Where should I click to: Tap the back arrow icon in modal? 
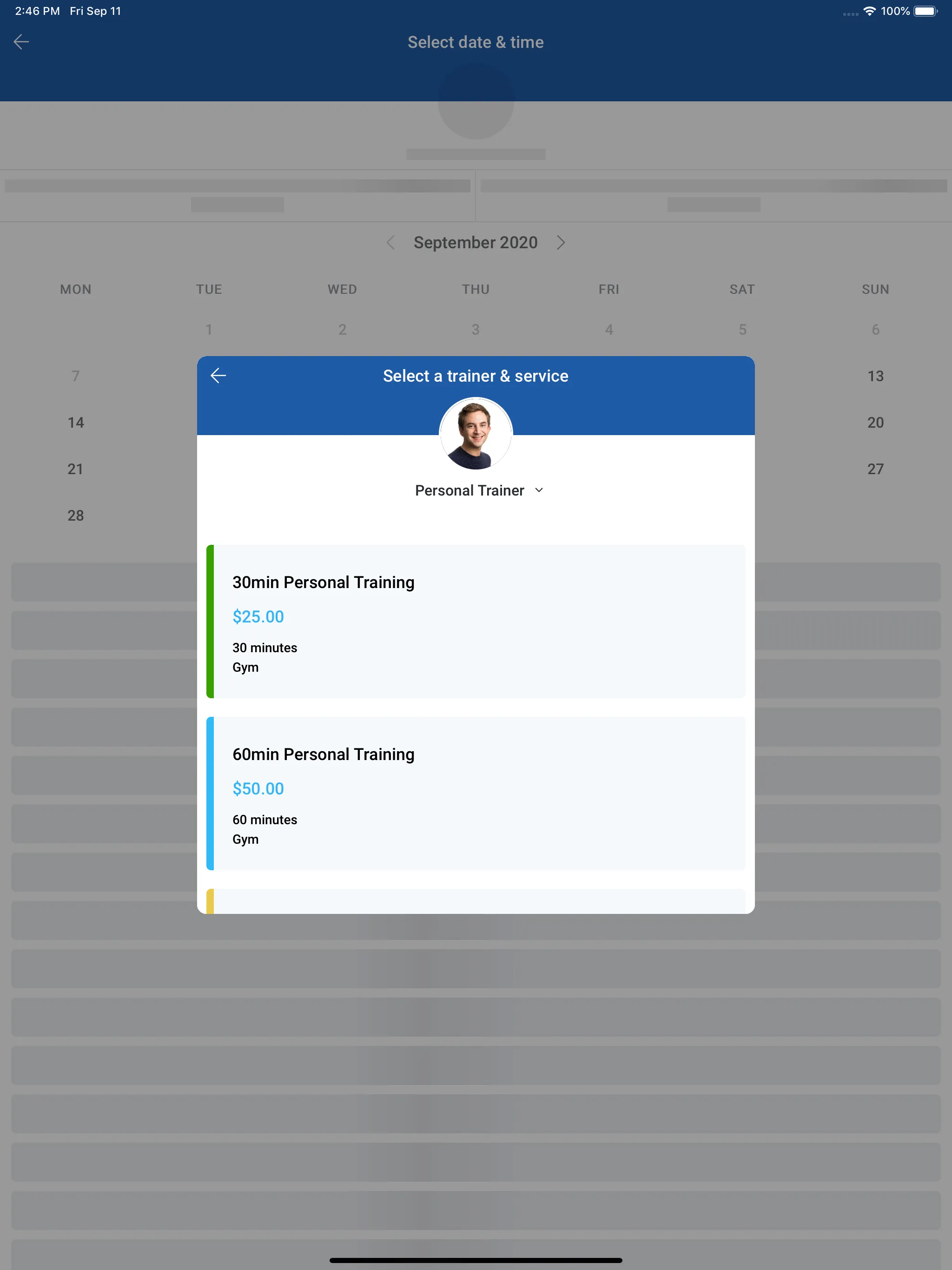218,376
